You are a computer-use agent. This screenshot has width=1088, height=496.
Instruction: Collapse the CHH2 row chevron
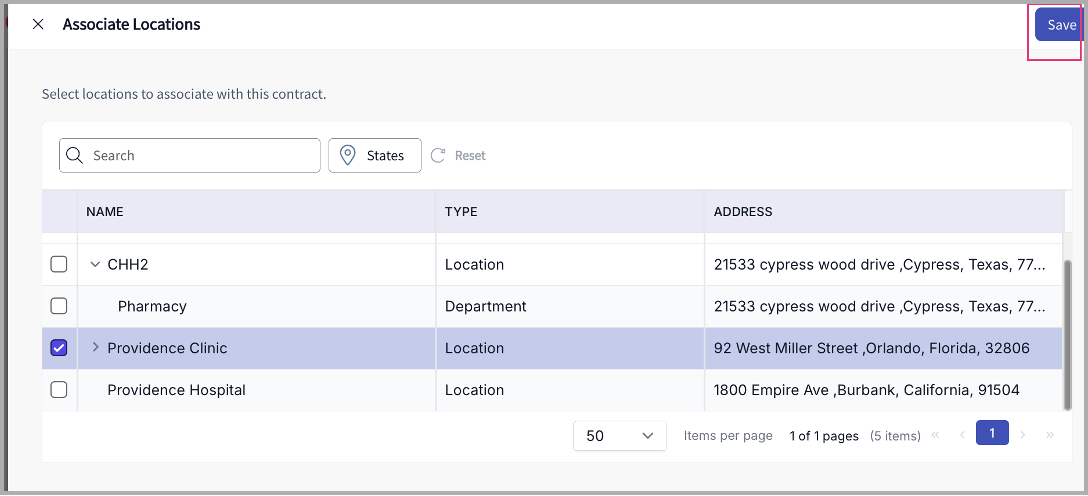[x=96, y=265]
